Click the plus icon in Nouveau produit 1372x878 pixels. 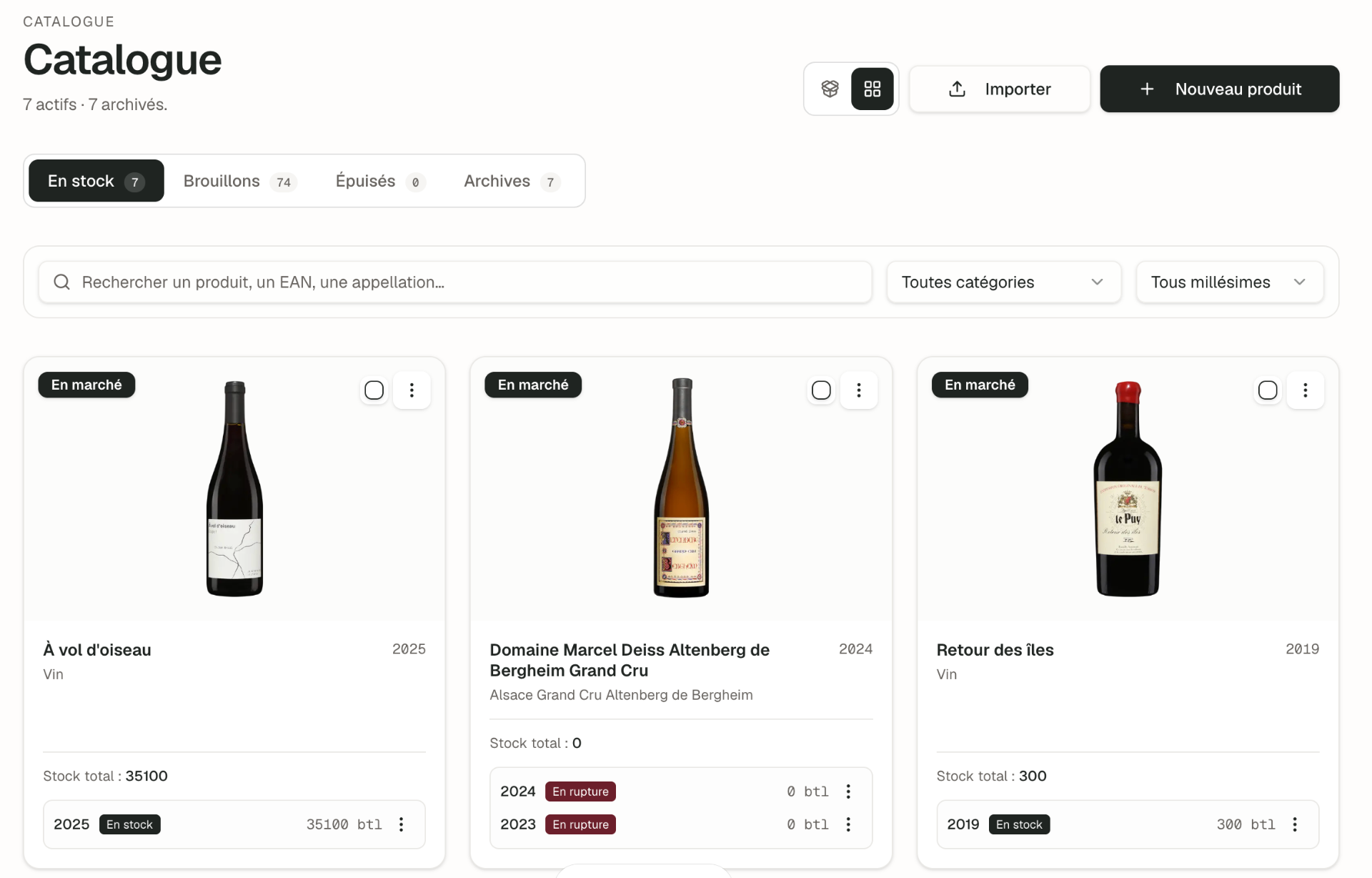(x=1147, y=89)
